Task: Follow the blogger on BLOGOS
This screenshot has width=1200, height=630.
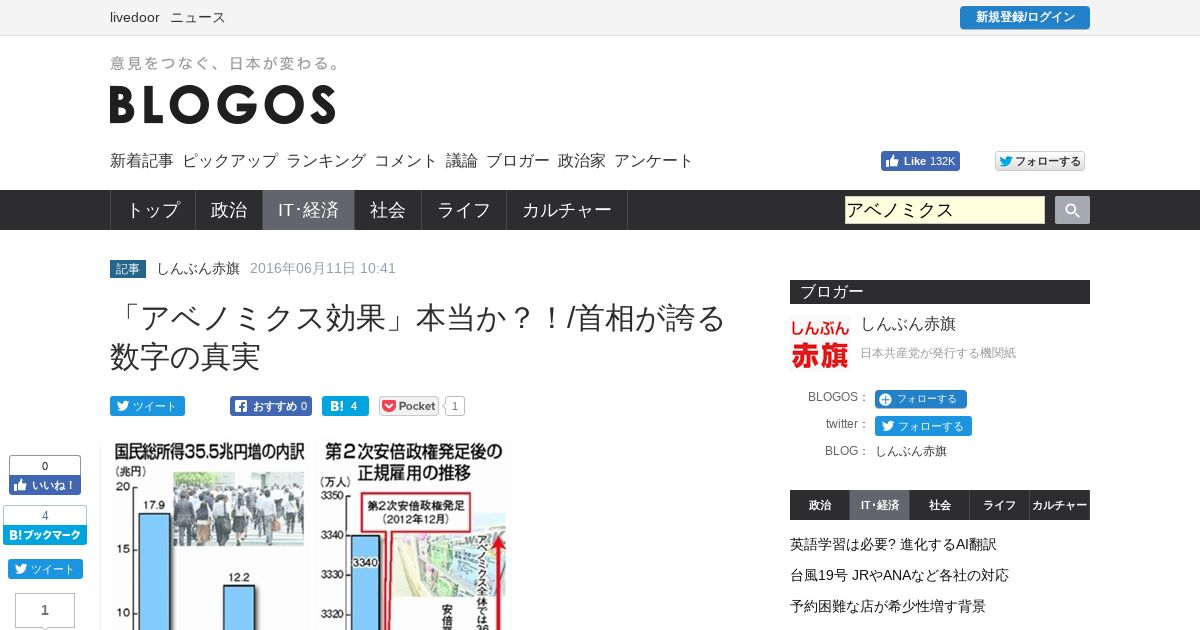Action: coord(921,399)
